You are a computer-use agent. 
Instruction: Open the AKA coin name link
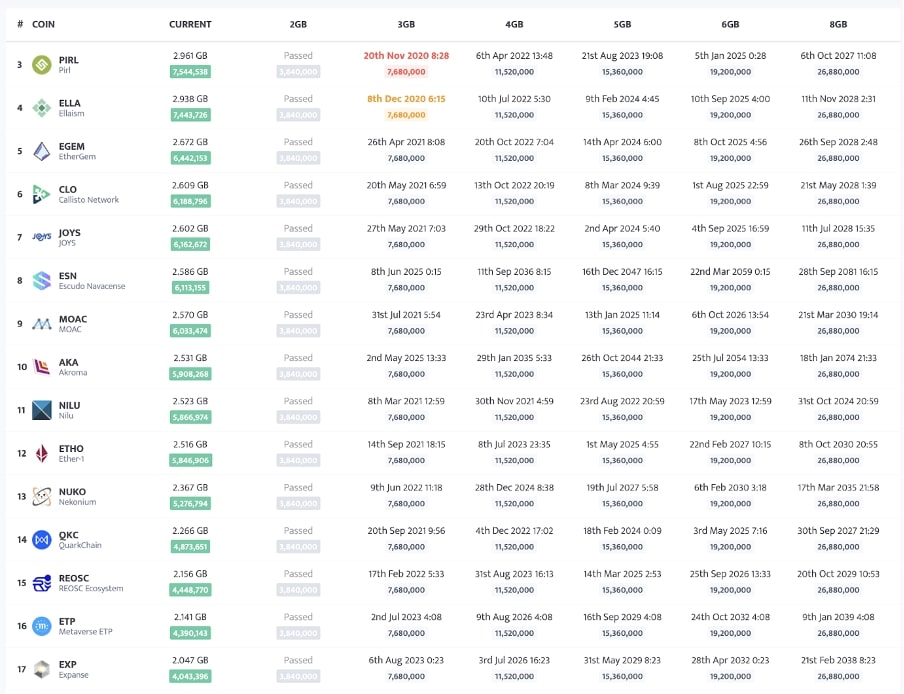pos(68,363)
